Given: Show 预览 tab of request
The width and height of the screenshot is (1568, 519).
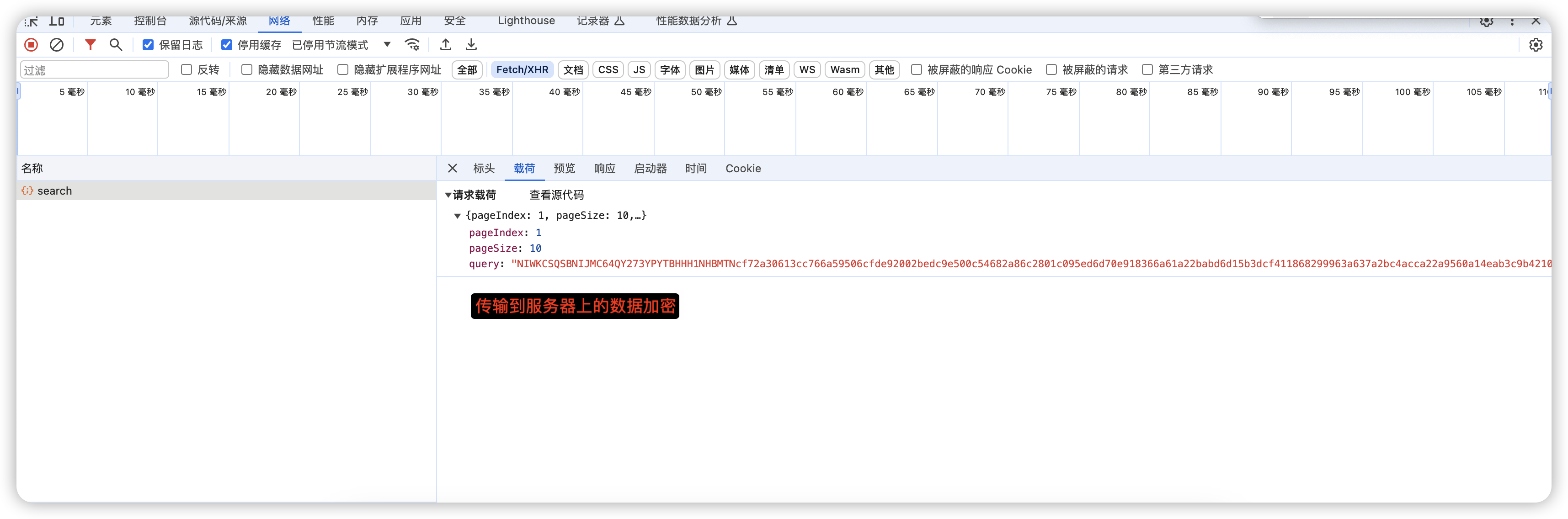Looking at the screenshot, I should (564, 169).
